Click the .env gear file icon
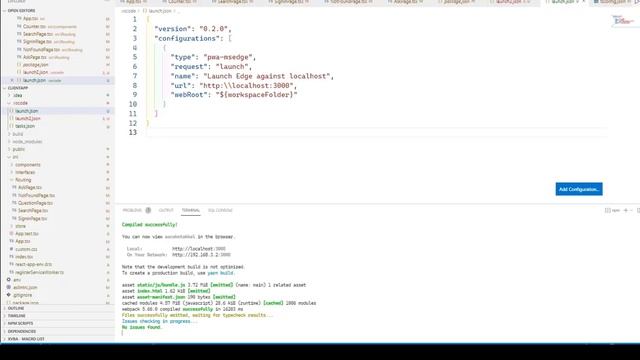Screen dimensions: 640x360 (x=9, y=280)
